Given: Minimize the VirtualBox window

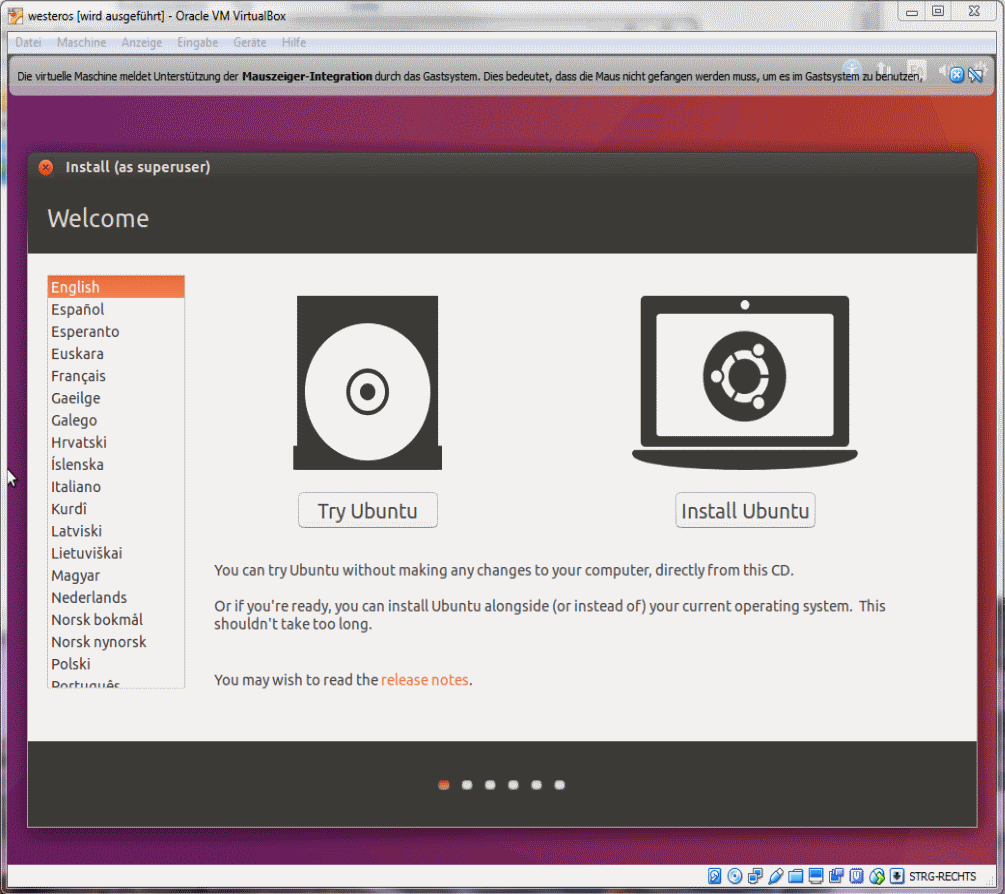Looking at the screenshot, I should (911, 12).
